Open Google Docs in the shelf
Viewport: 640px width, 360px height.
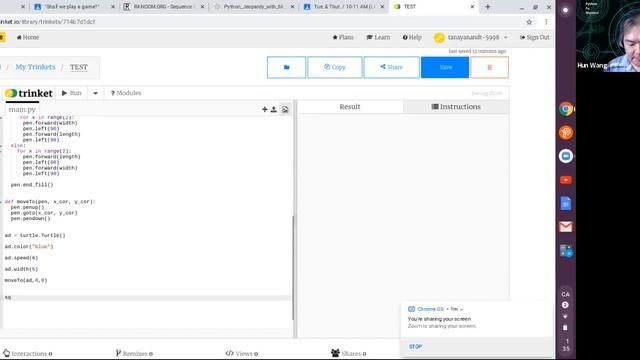[x=566, y=203]
